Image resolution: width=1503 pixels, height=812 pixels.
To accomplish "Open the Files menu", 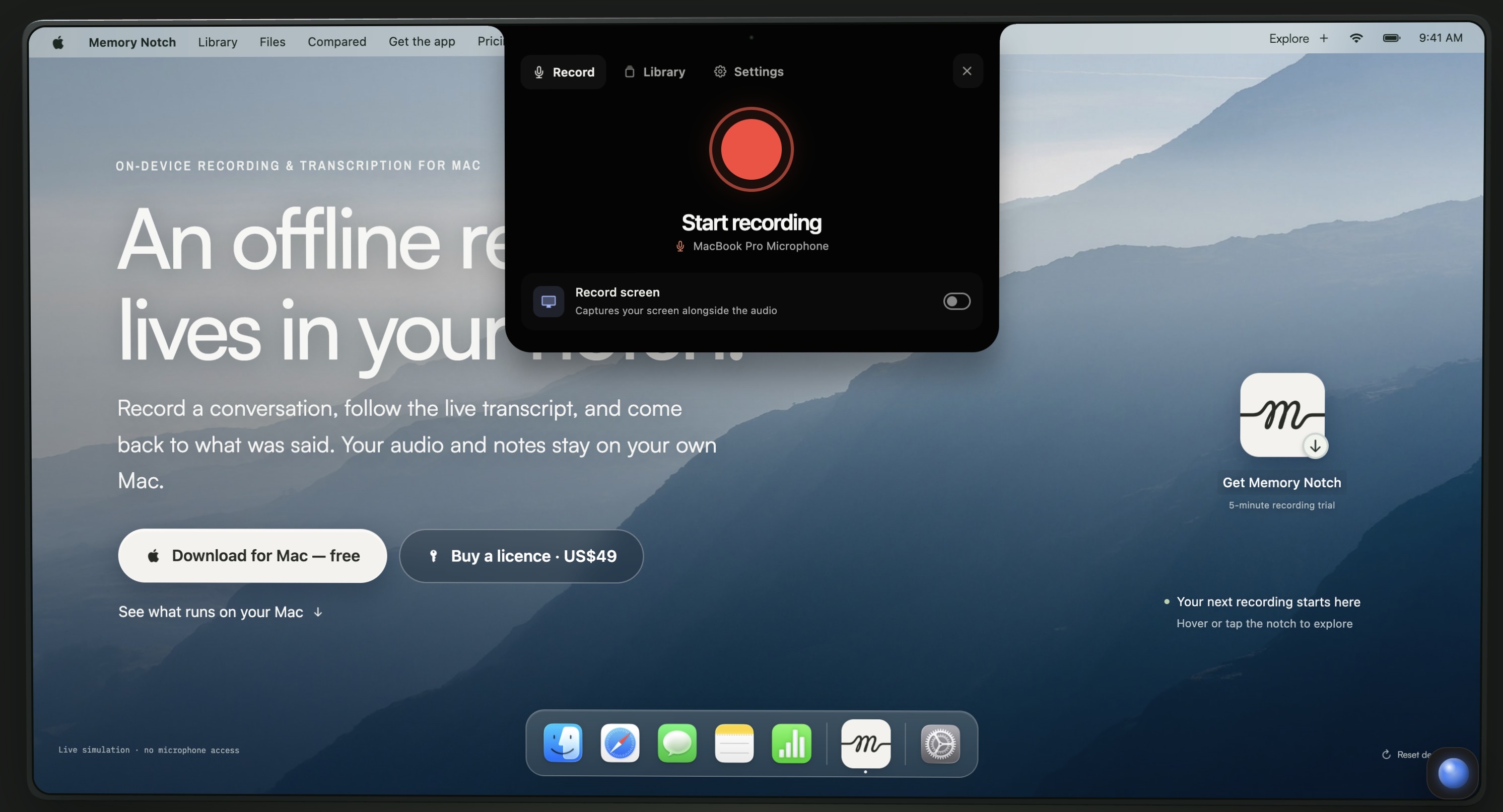I will coord(272,42).
